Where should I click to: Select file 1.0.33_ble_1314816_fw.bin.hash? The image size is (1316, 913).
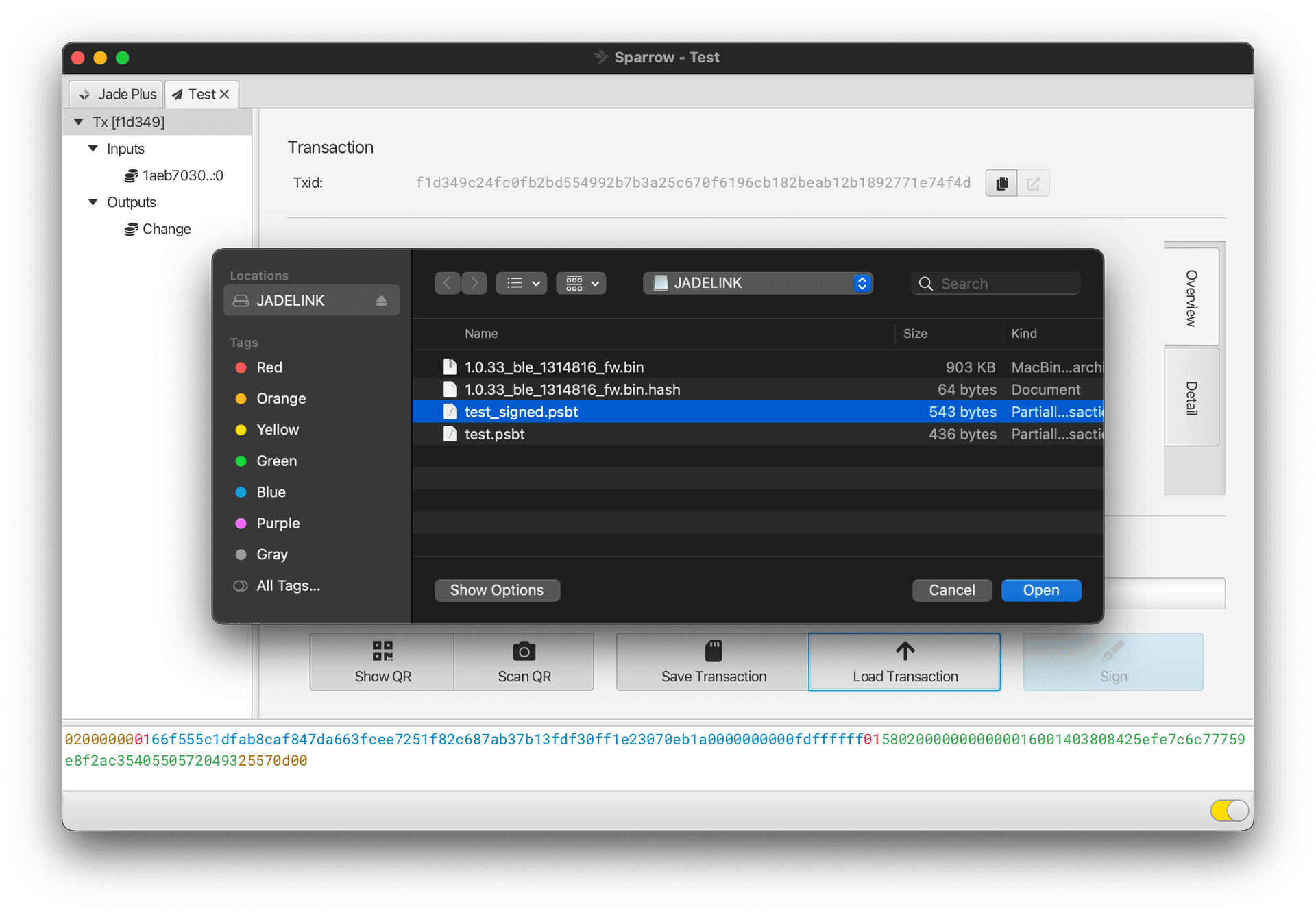[x=758, y=390]
